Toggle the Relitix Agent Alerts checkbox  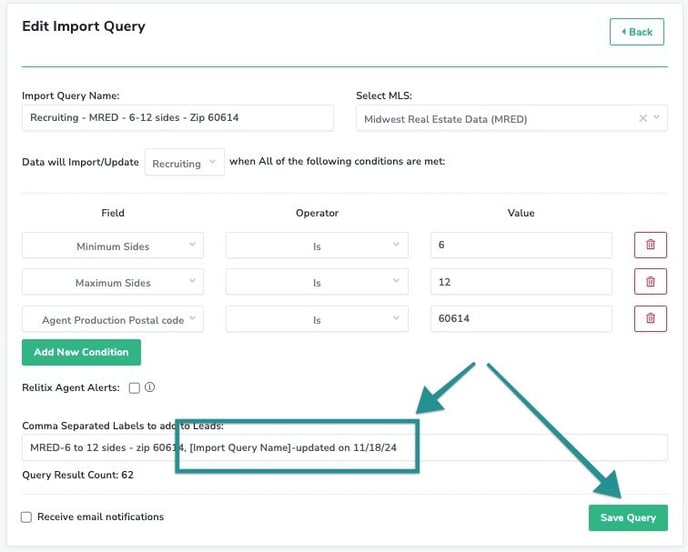tap(134, 388)
